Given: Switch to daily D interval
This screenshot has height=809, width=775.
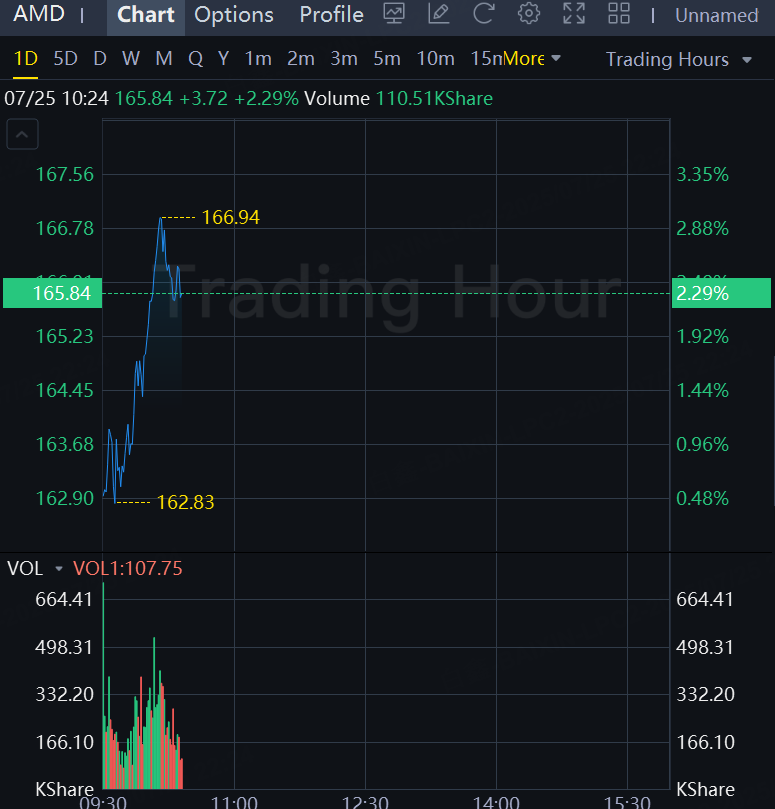Looking at the screenshot, I should click(100, 59).
